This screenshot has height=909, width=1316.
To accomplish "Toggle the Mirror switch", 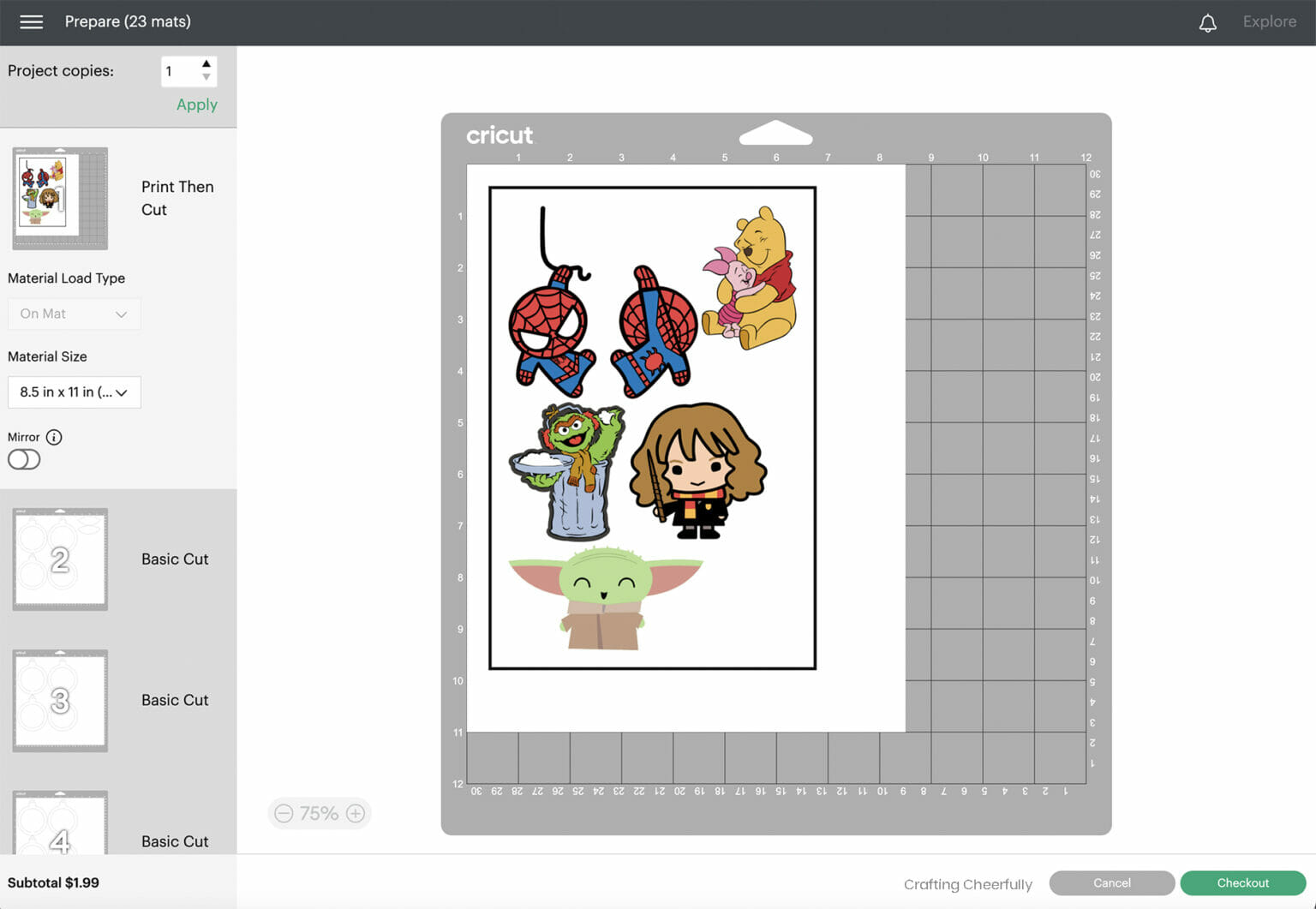I will pos(24,460).
